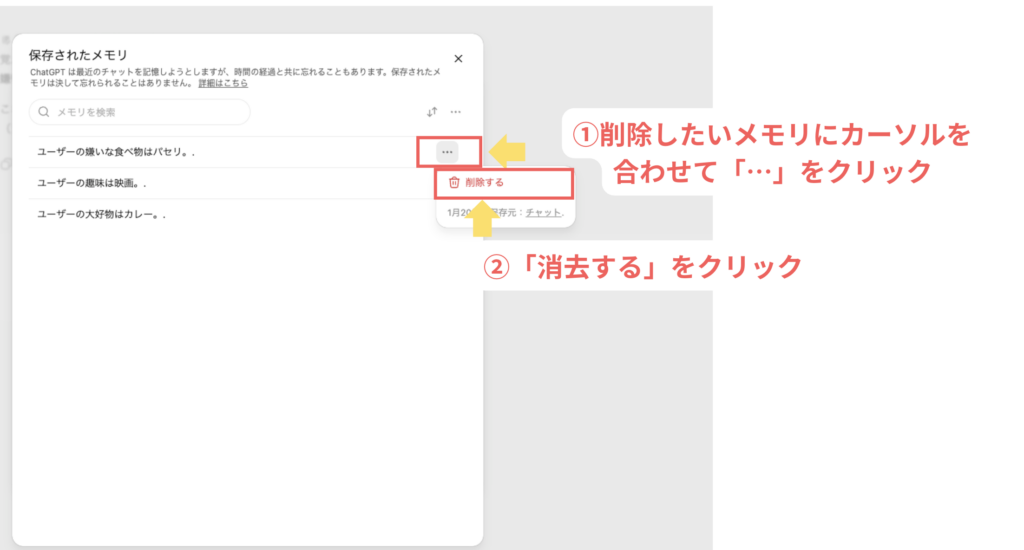The width and height of the screenshot is (1024, 550).
Task: Click the magnifier icon in search box
Action: 44,112
